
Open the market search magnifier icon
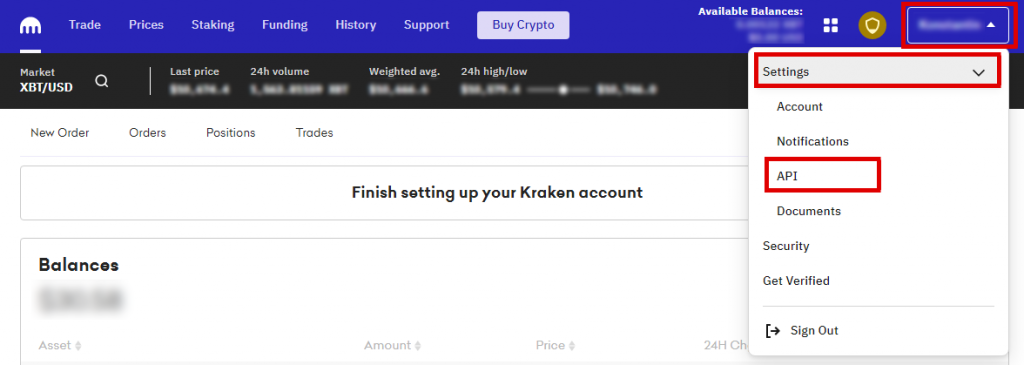pos(101,81)
